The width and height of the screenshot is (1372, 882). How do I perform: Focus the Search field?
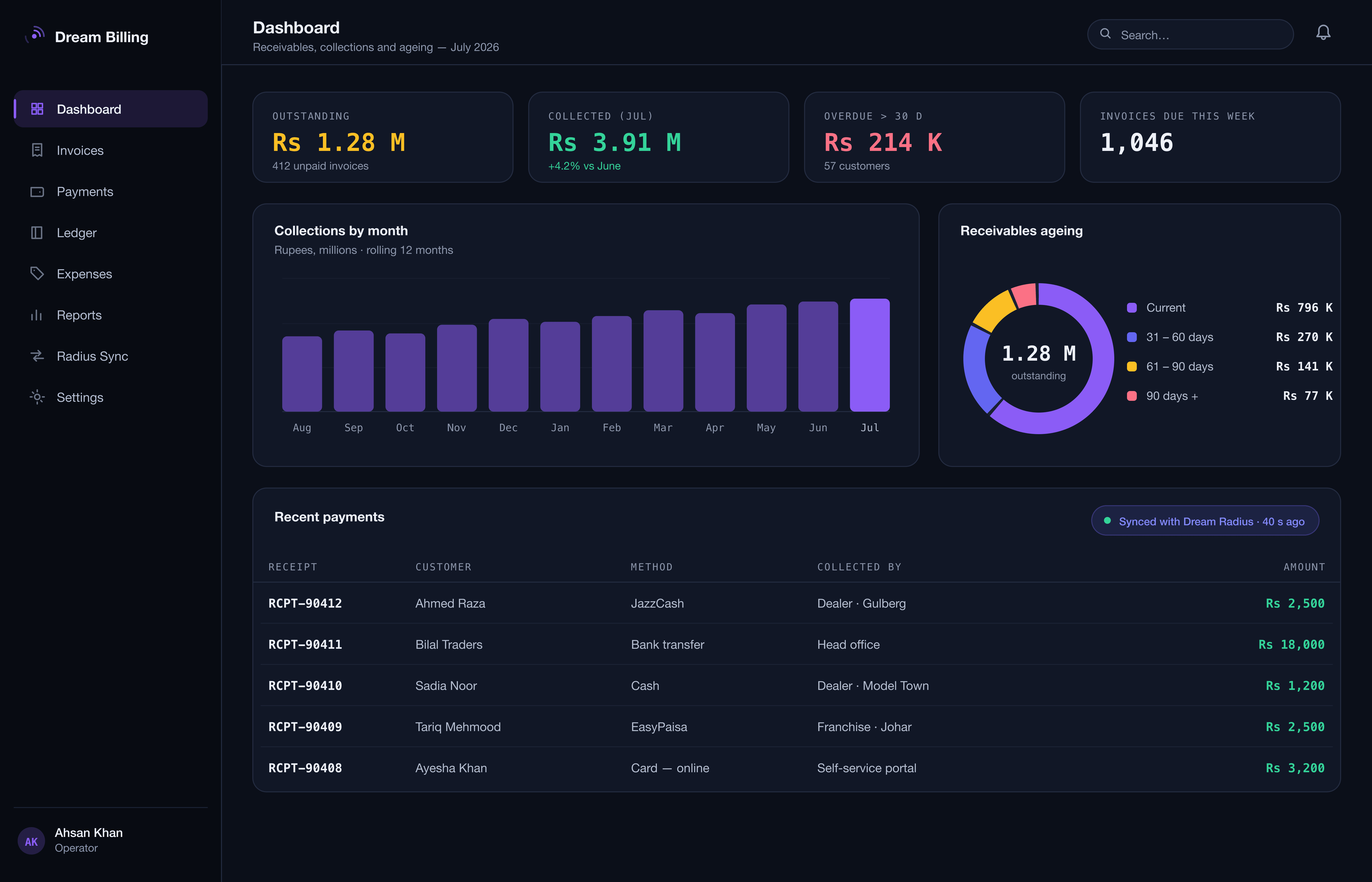1190,34
